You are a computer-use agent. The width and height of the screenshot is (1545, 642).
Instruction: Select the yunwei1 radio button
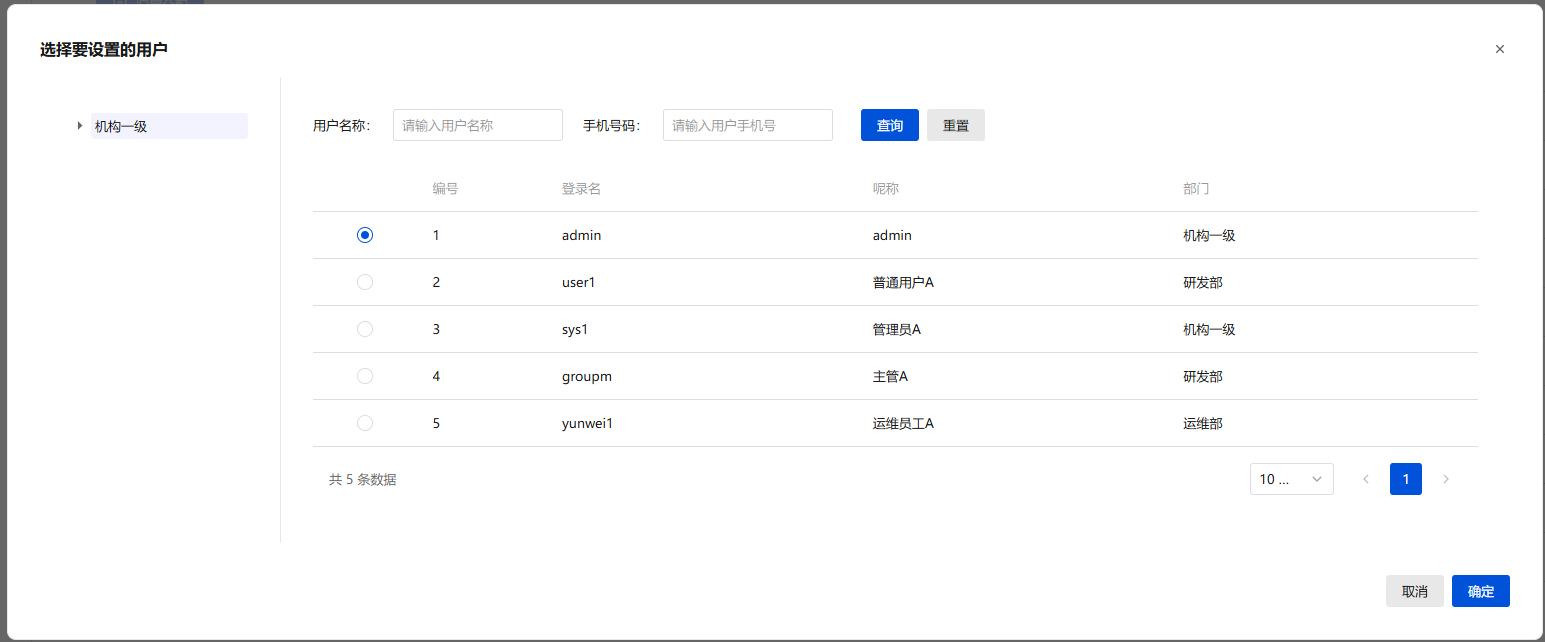click(365, 423)
